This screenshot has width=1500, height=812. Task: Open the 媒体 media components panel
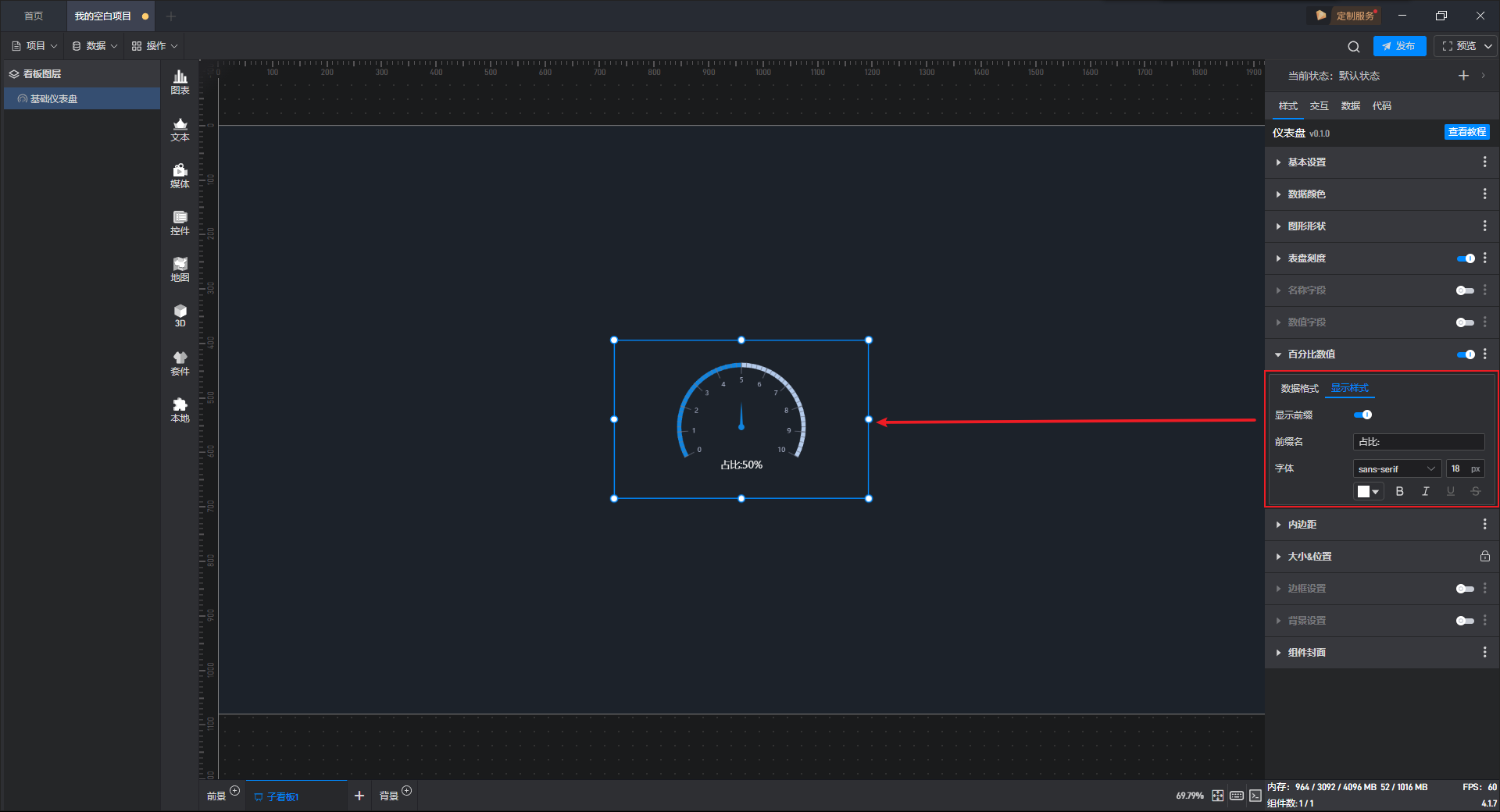180,176
